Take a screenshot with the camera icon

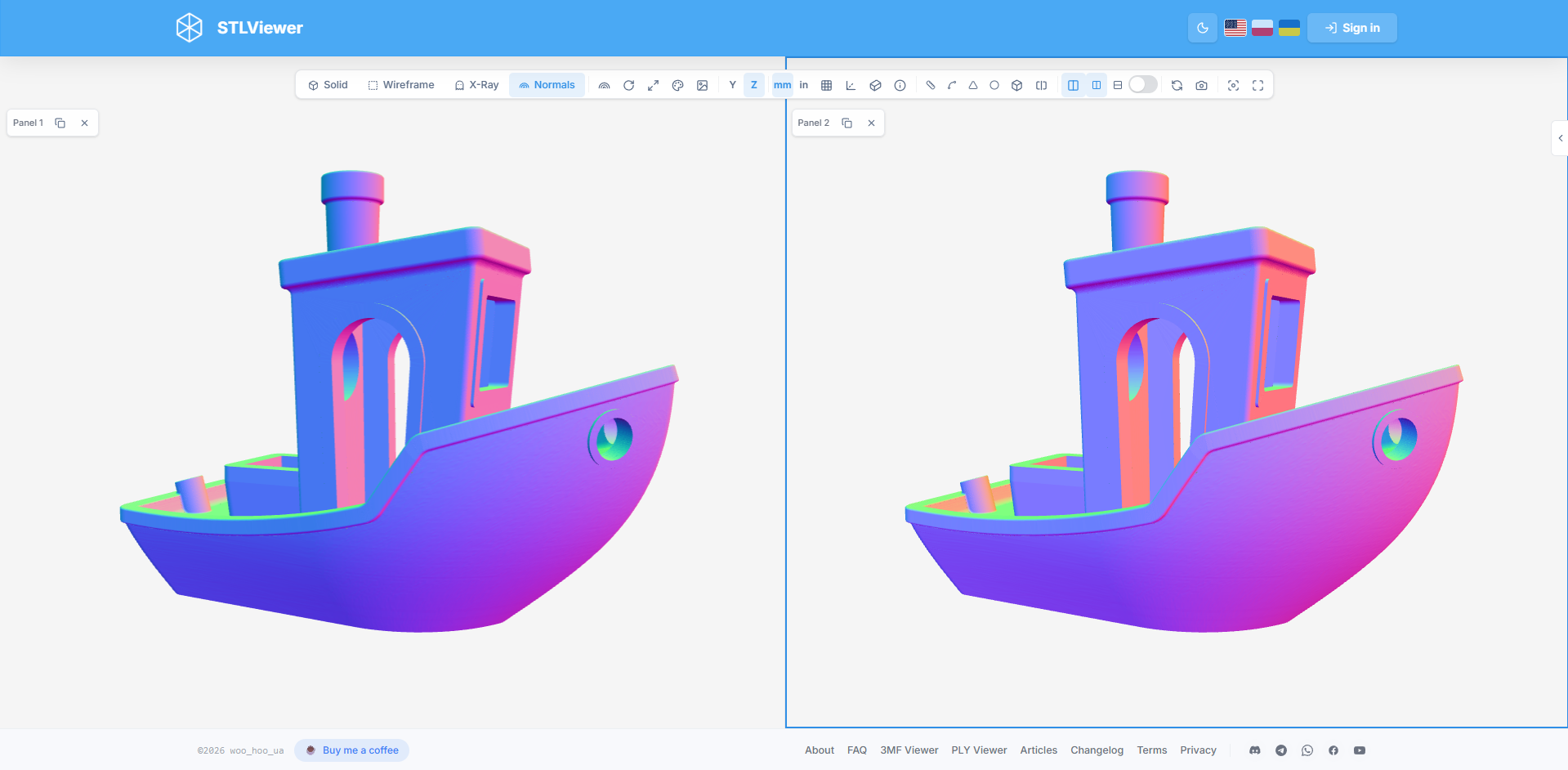[1202, 85]
